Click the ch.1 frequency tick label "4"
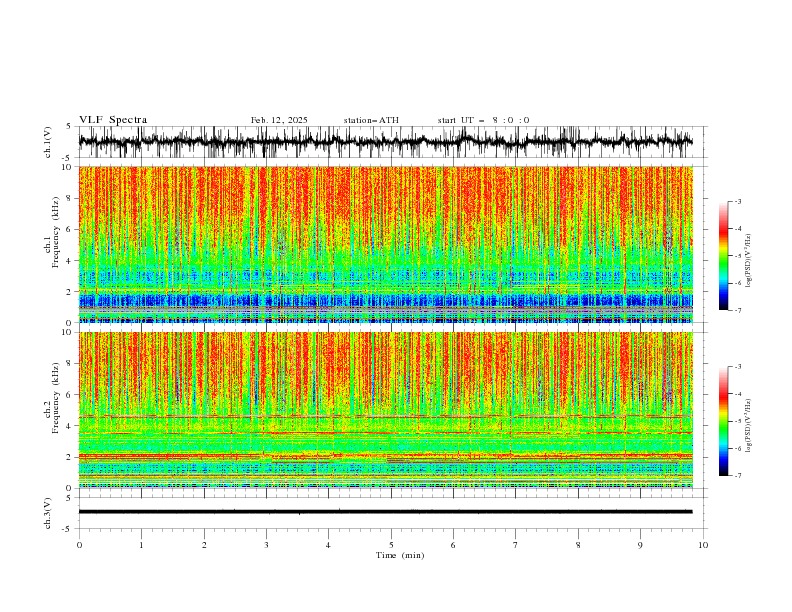The width and height of the screenshot is (792, 612). click(x=69, y=261)
